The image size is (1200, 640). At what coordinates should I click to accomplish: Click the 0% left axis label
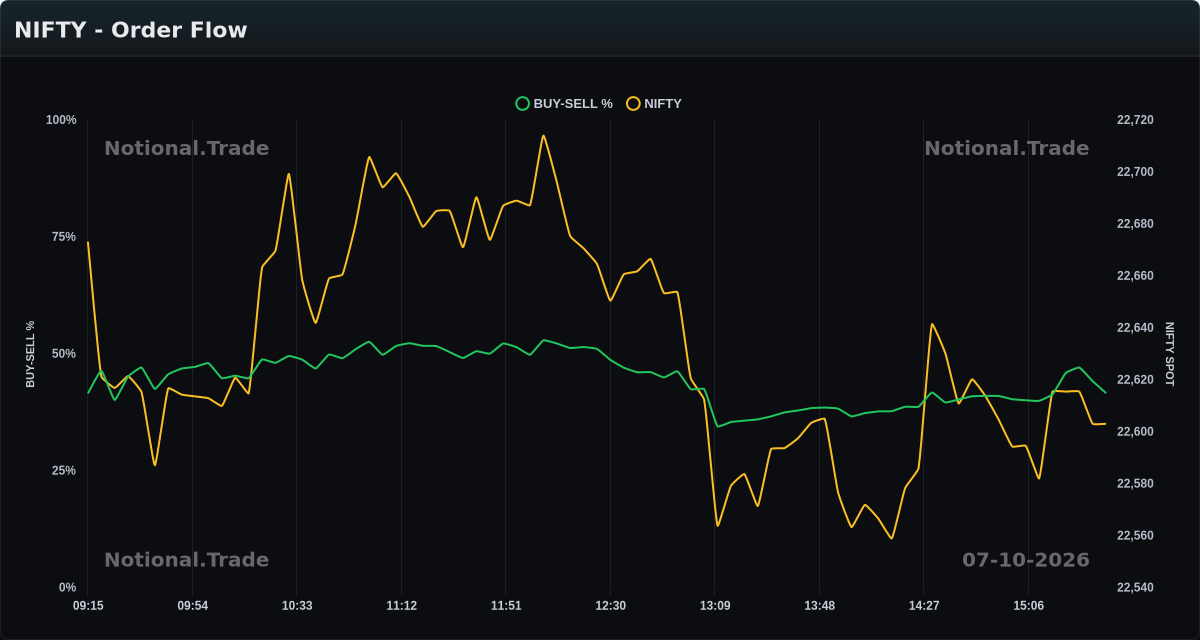(67, 588)
